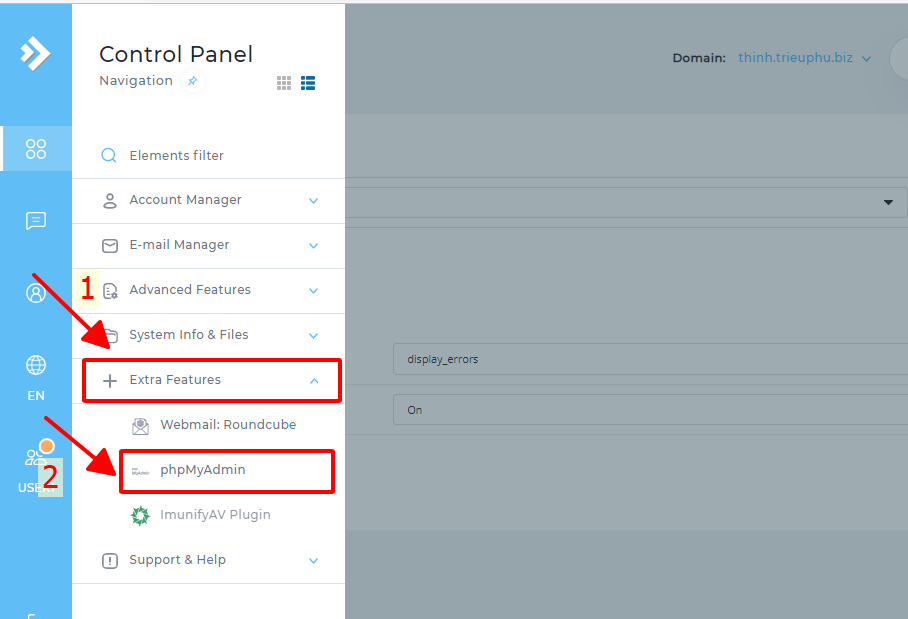The height and width of the screenshot is (619, 908).
Task: Expand the E-mail Manager section chevron
Action: pos(313,246)
